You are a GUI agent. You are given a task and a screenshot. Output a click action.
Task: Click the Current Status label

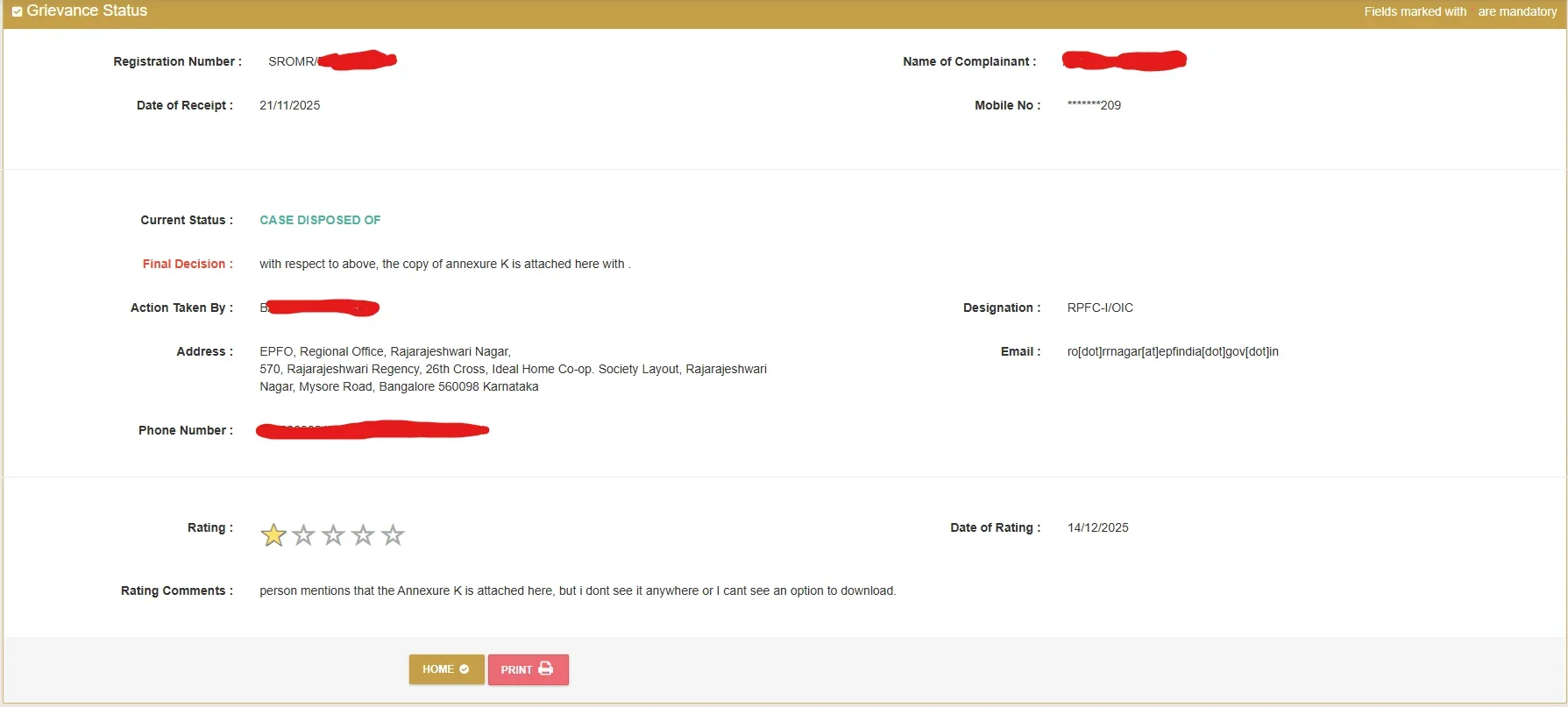(x=187, y=220)
